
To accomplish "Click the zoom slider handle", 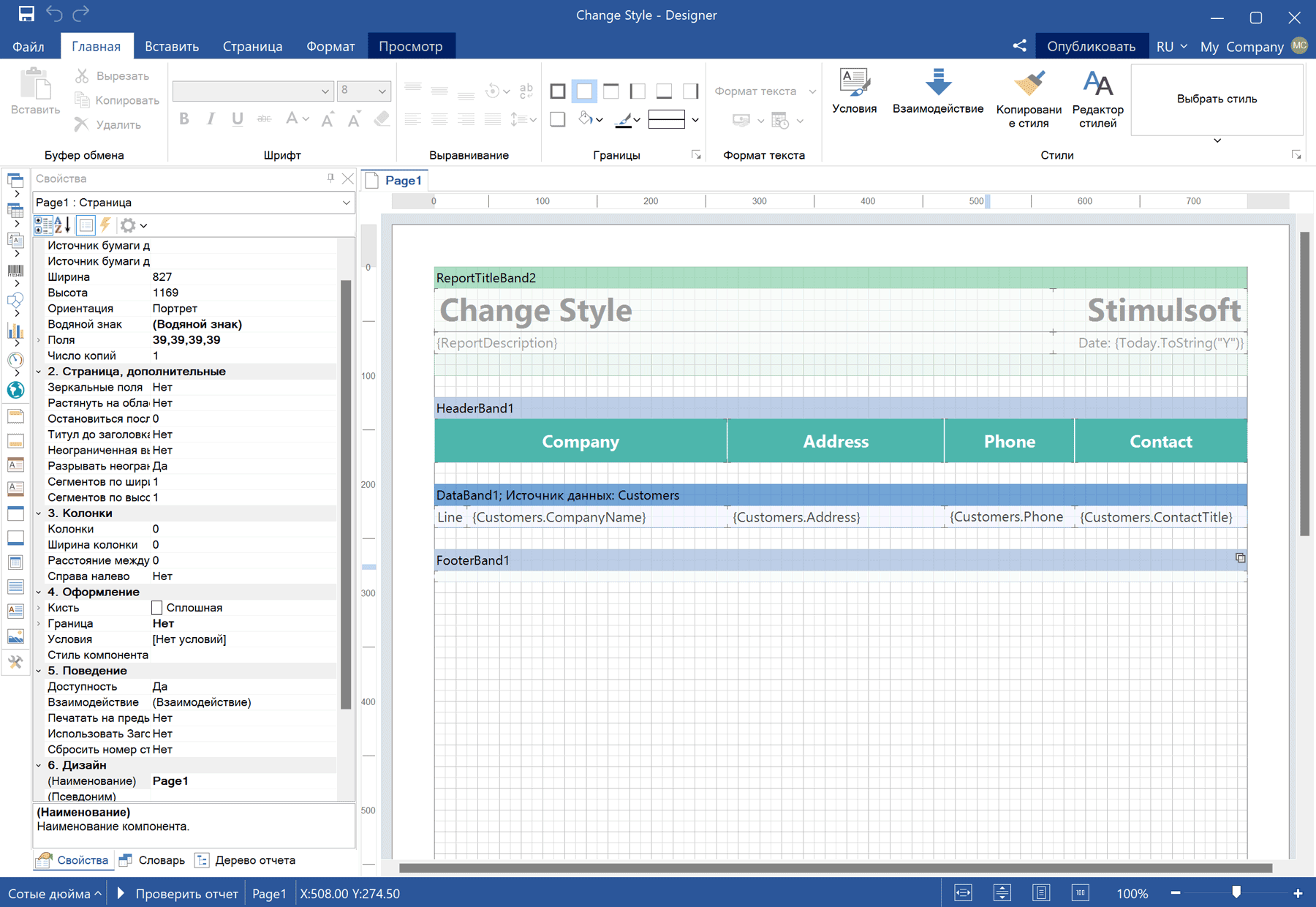I will pyautogui.click(x=1236, y=892).
